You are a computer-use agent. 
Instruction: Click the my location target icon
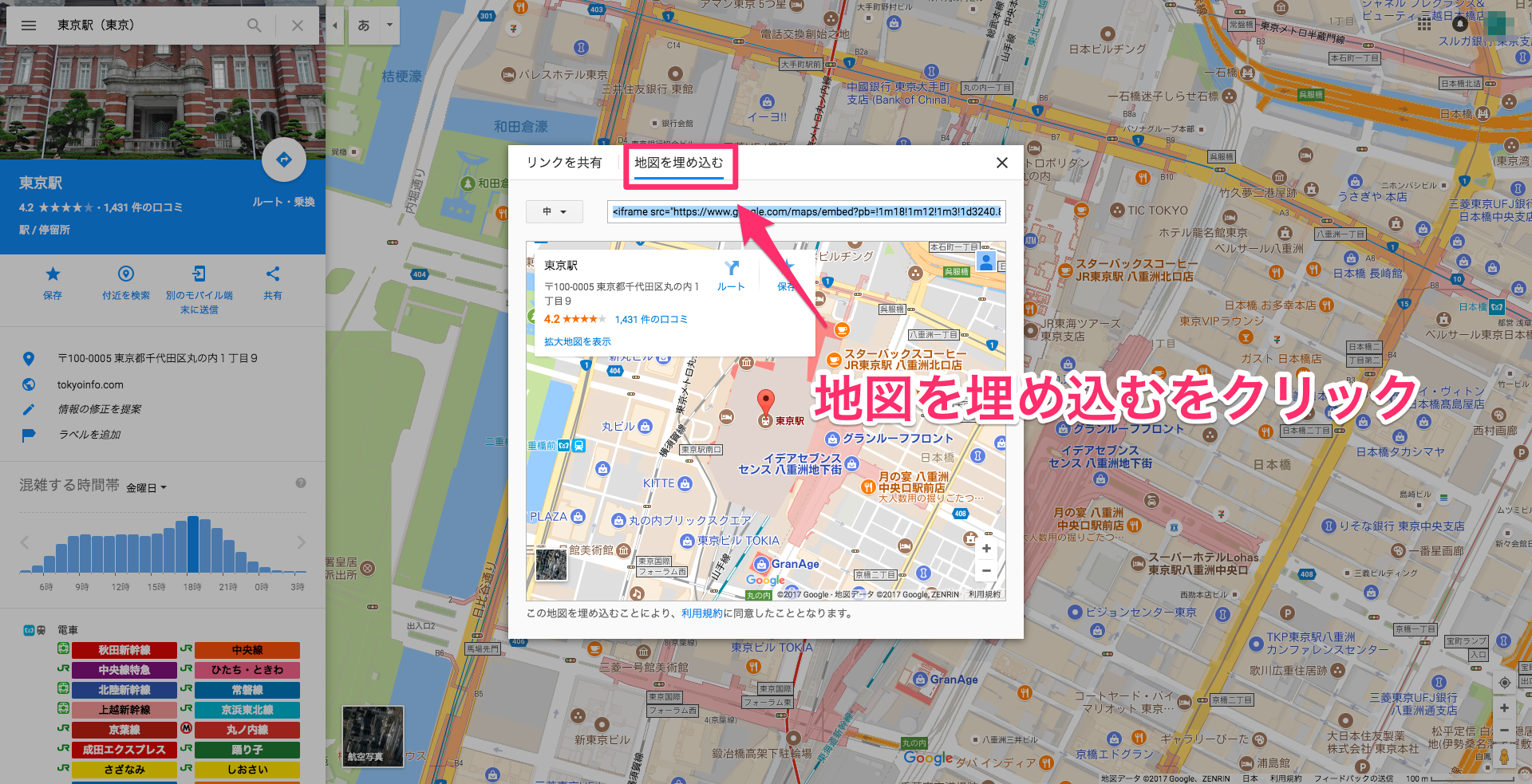tap(1504, 682)
